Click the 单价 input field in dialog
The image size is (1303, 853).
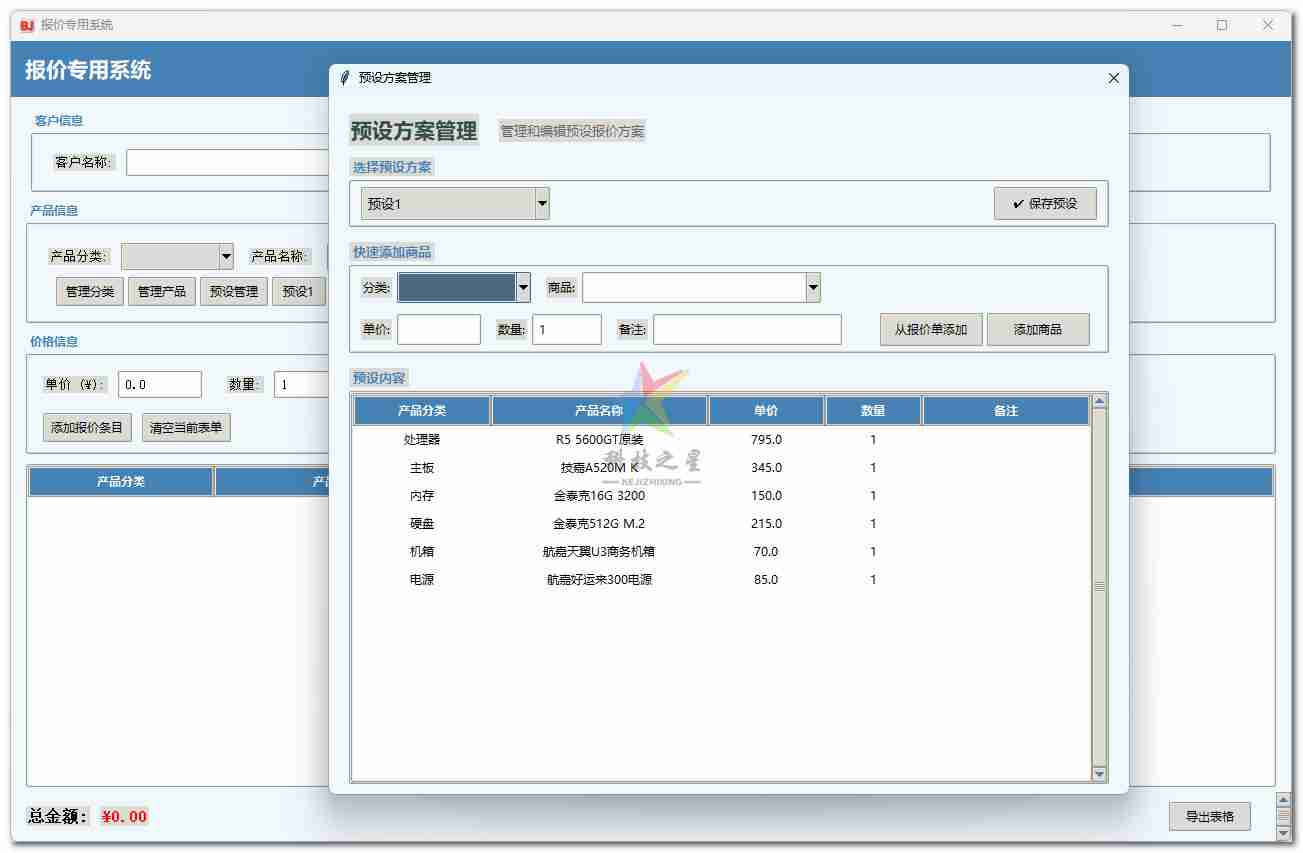(x=438, y=330)
